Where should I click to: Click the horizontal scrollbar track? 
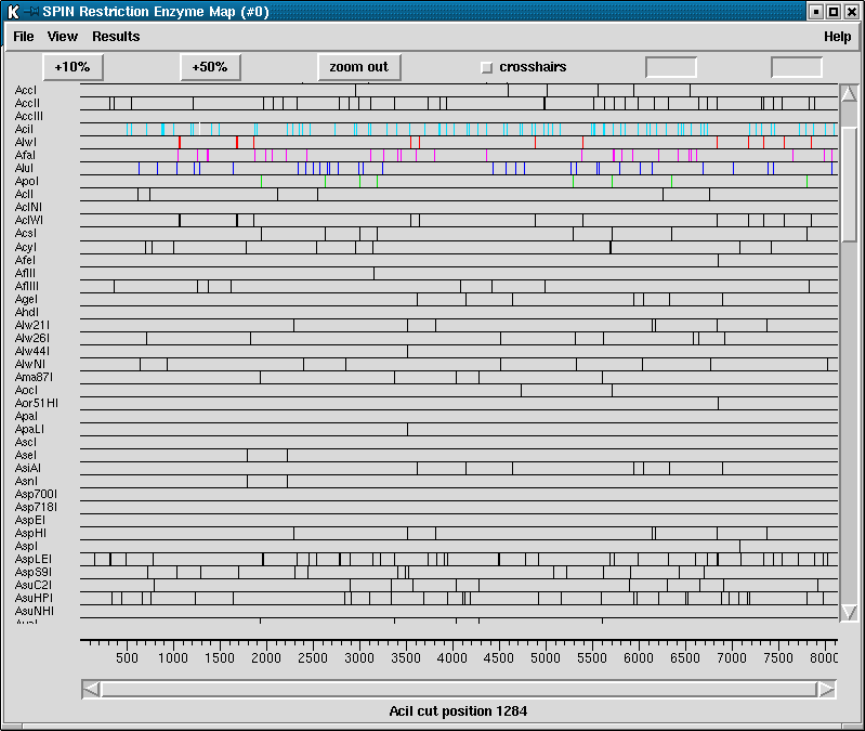click(458, 689)
